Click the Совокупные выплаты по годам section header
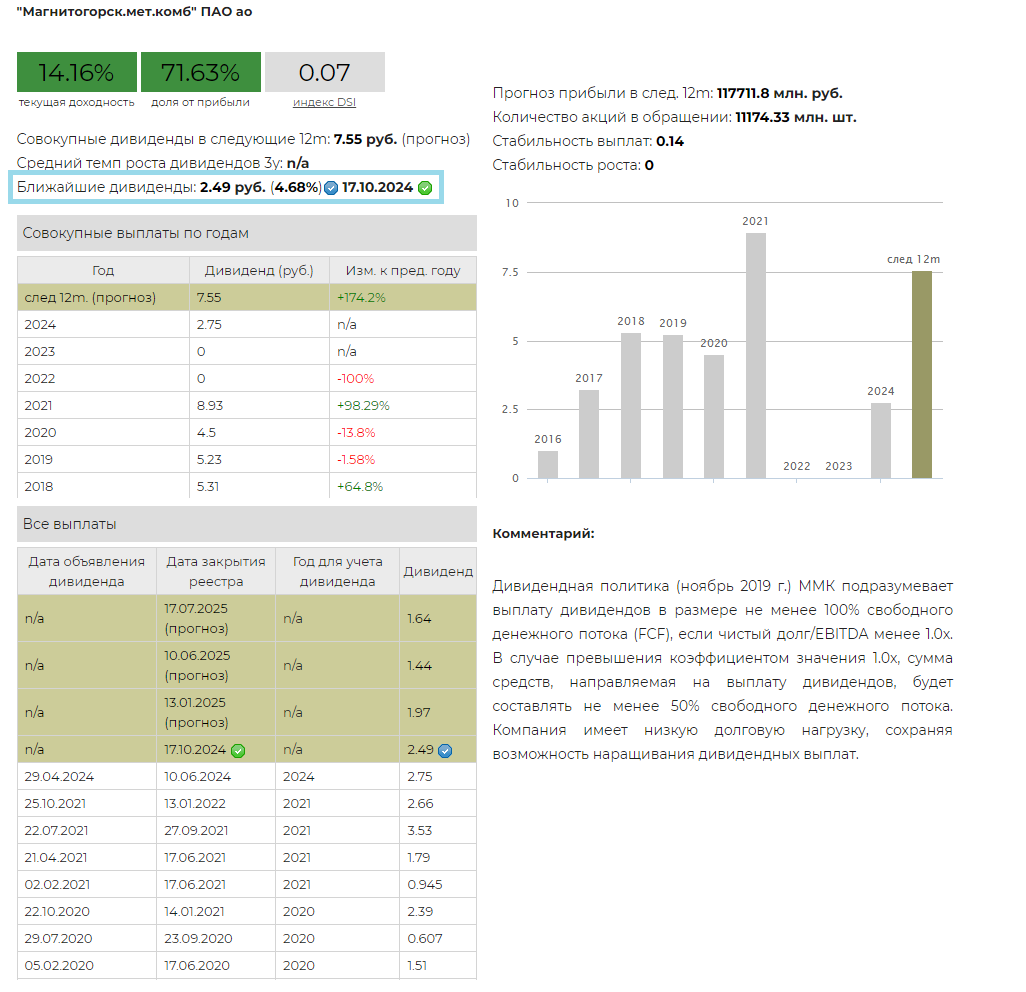This screenshot has height=992, width=1026. pos(247,233)
